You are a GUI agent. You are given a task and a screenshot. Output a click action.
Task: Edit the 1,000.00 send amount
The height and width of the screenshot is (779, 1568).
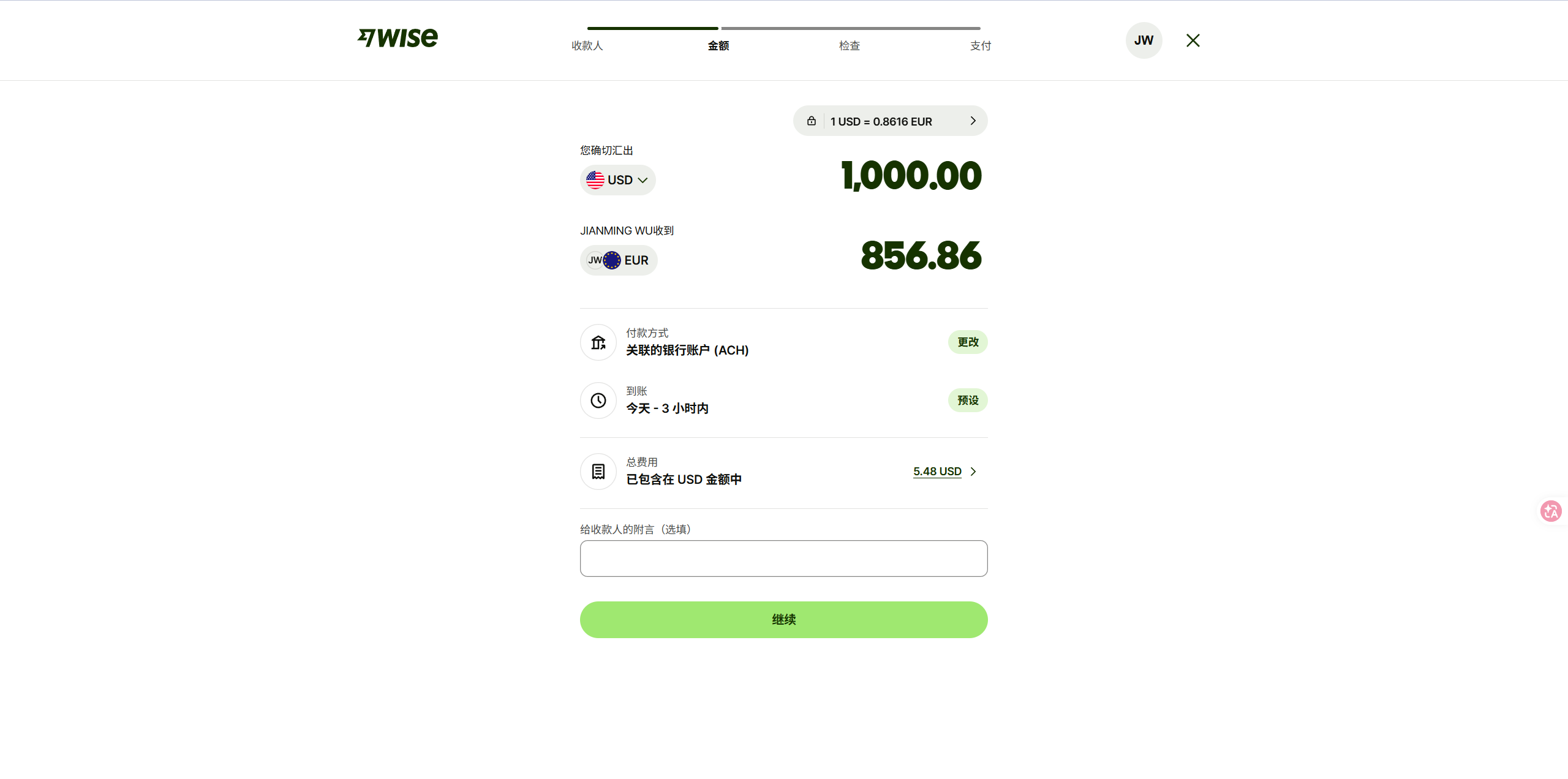coord(911,176)
